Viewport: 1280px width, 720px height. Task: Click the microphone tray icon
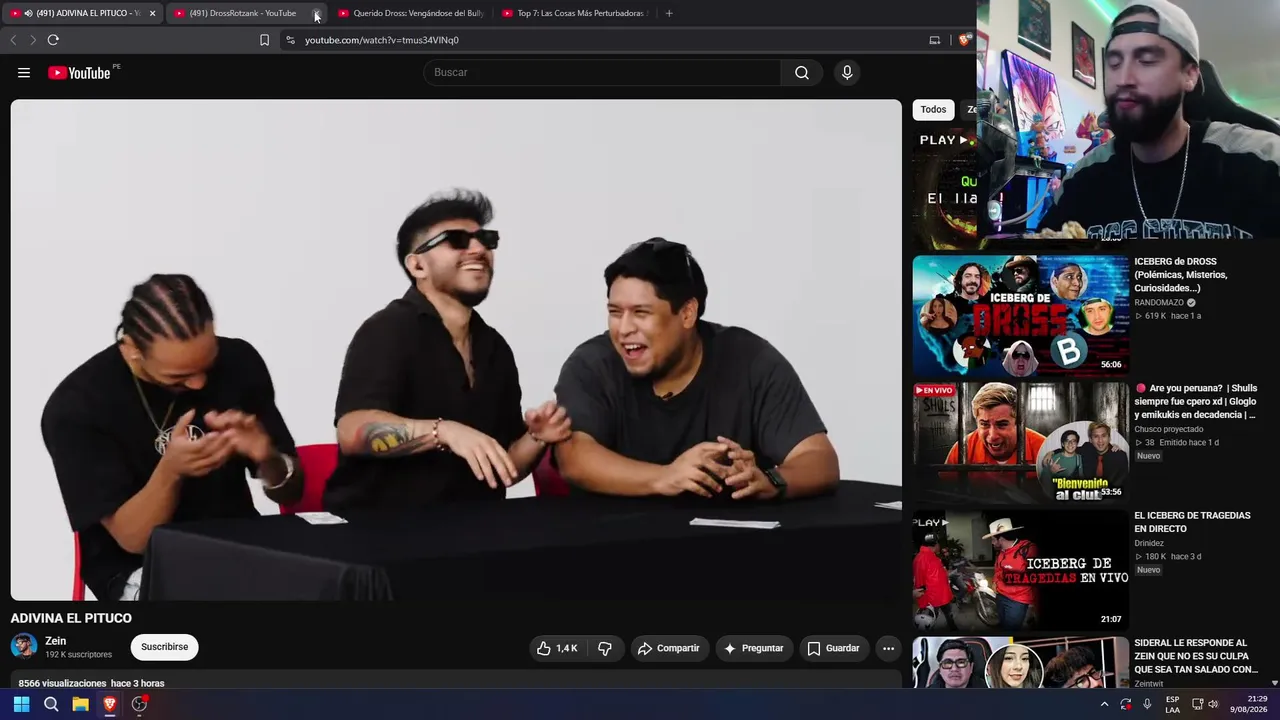1147,704
